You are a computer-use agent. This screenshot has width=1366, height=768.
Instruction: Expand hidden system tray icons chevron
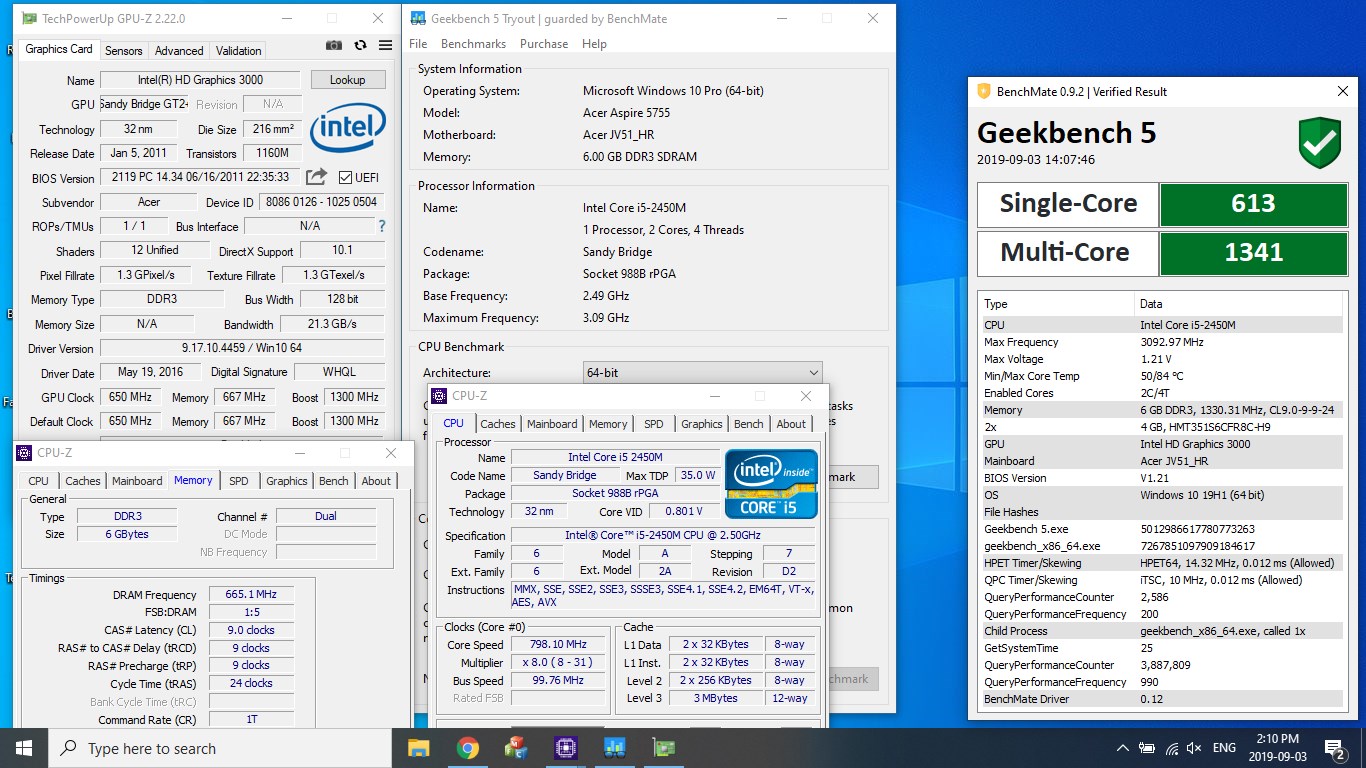pyautogui.click(x=1121, y=748)
